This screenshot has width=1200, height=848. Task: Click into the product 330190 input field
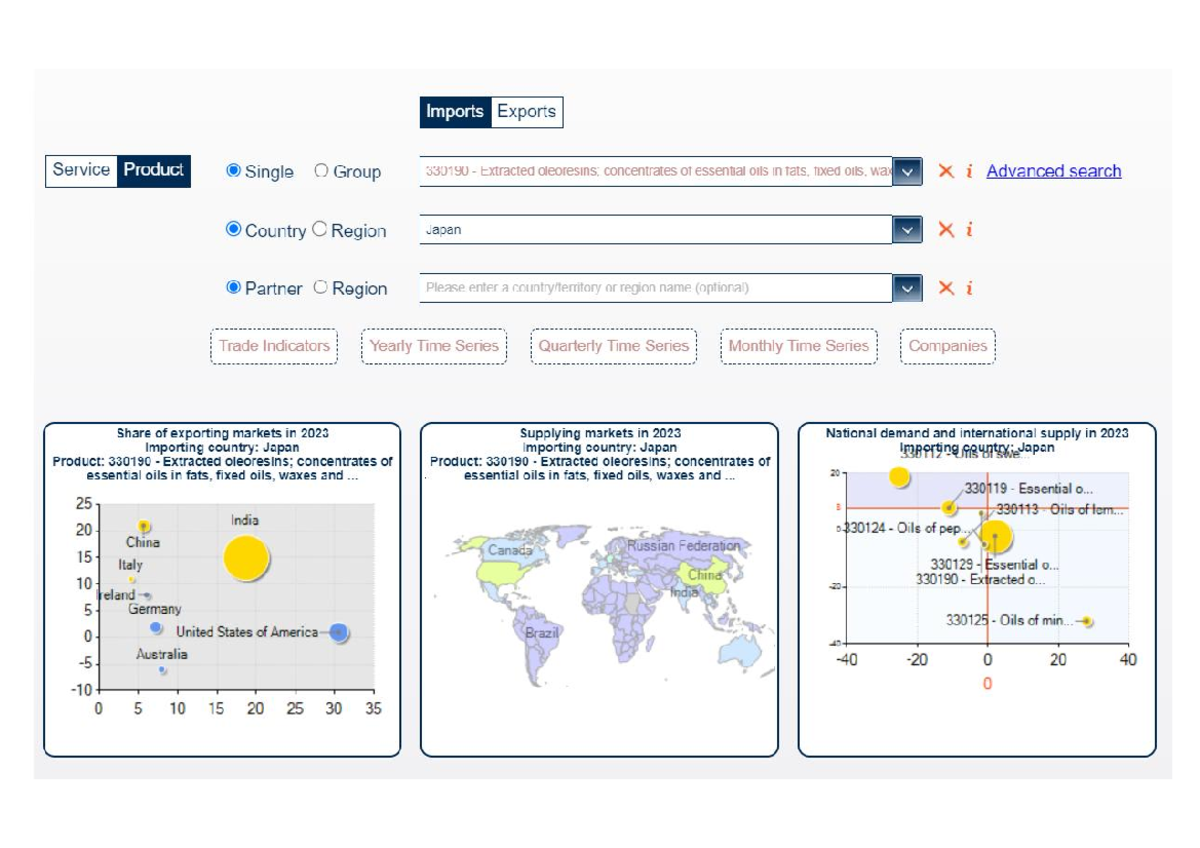[x=656, y=171]
